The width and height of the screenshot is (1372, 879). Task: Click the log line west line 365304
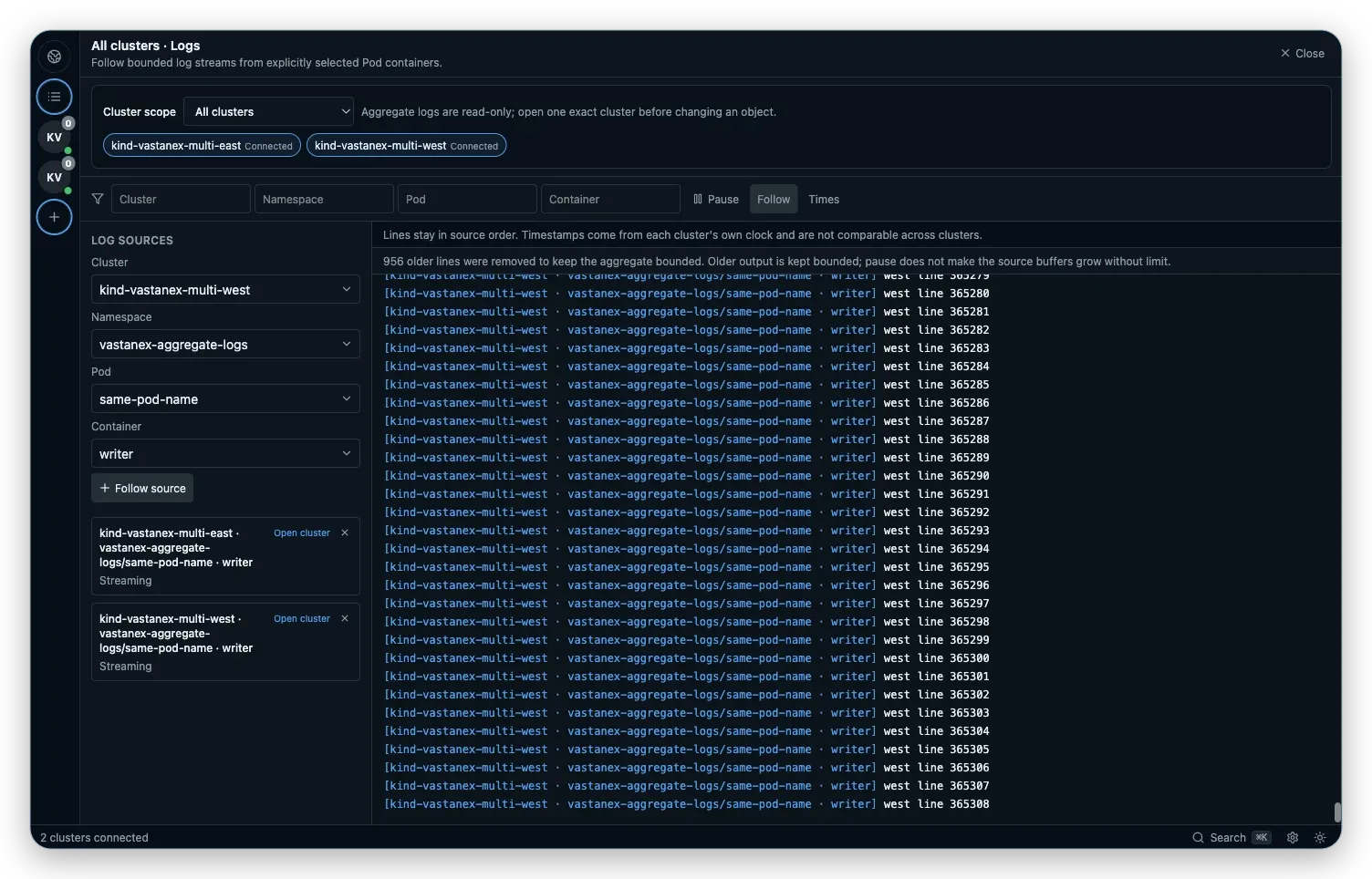(x=686, y=731)
